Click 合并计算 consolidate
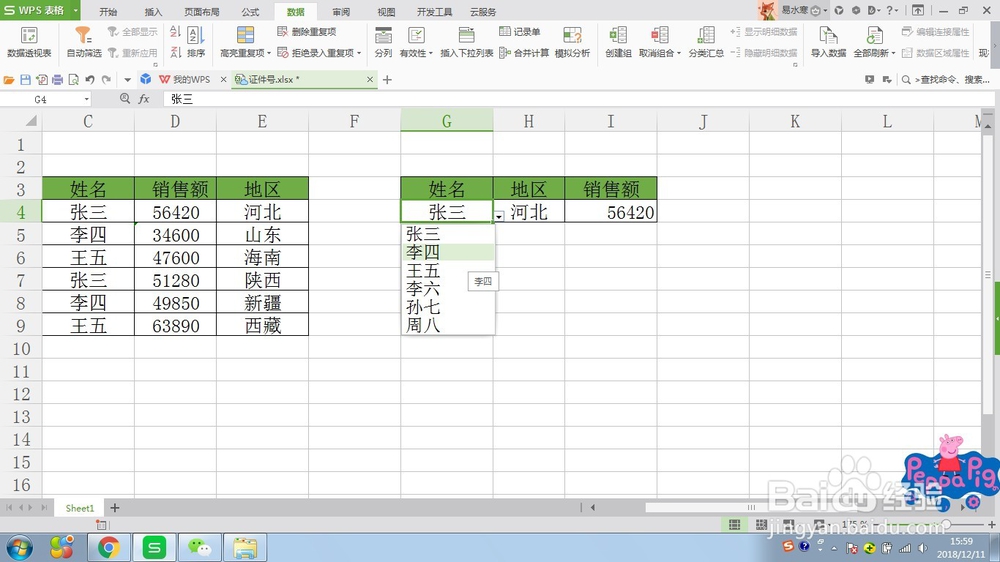The image size is (1000, 562). 524,53
